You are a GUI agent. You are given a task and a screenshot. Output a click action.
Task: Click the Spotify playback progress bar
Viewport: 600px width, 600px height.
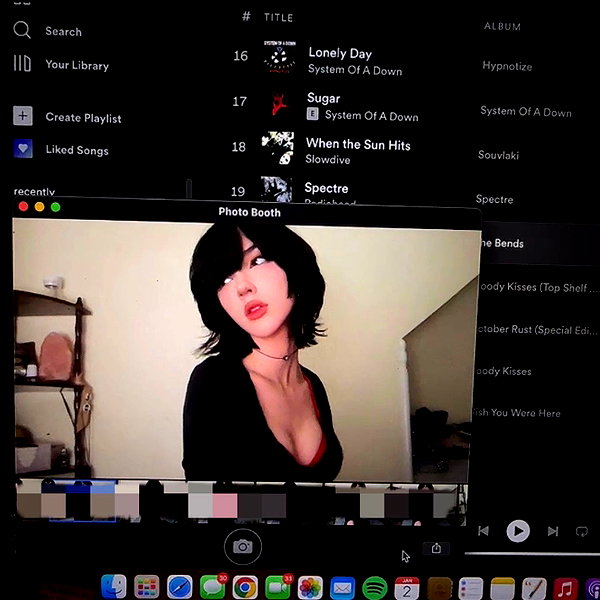[532, 553]
